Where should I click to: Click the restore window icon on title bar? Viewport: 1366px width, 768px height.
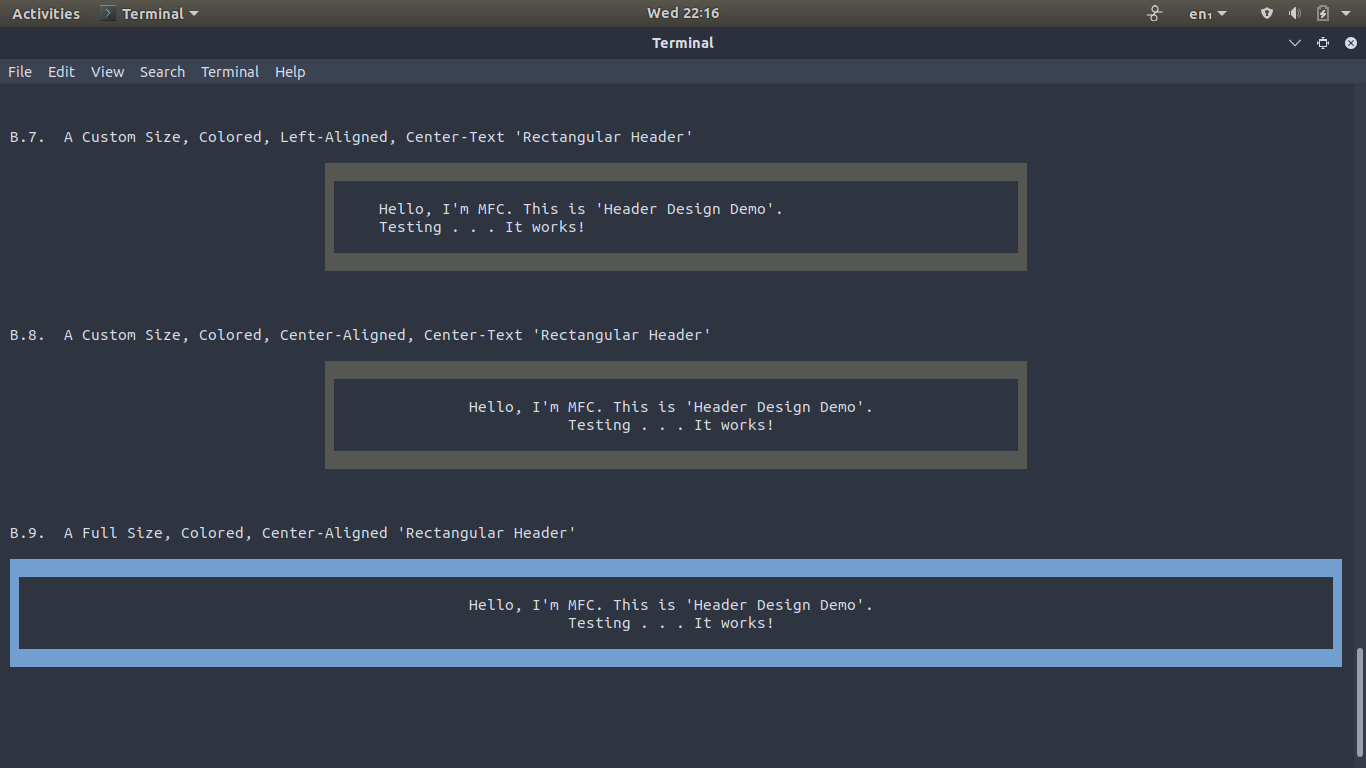click(1322, 43)
